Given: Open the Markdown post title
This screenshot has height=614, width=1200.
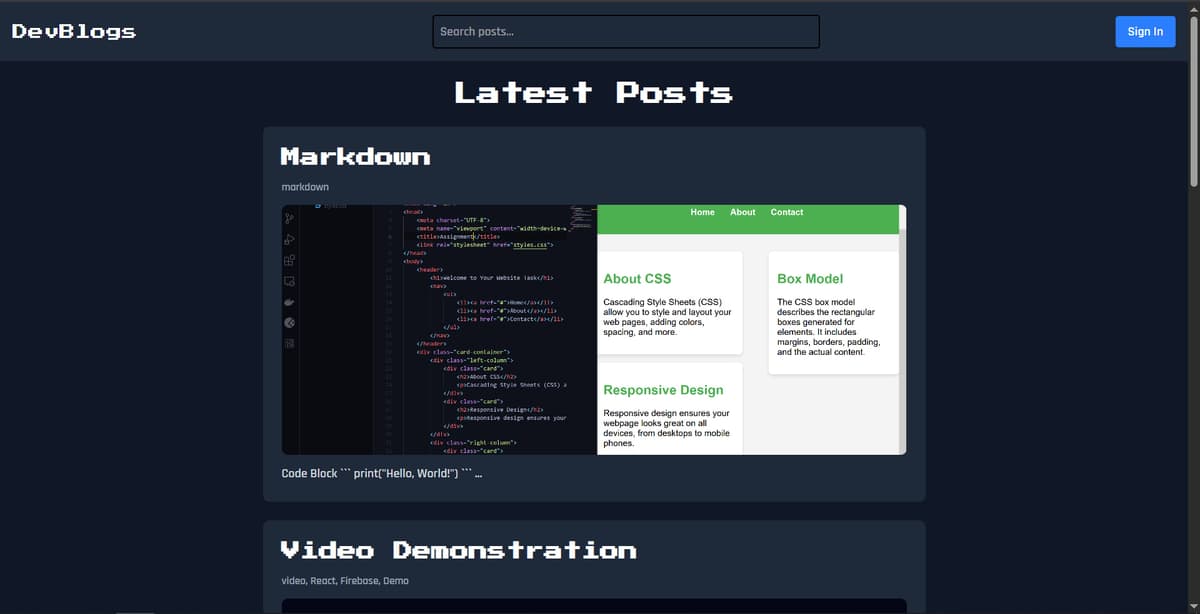Looking at the screenshot, I should pyautogui.click(x=355, y=156).
